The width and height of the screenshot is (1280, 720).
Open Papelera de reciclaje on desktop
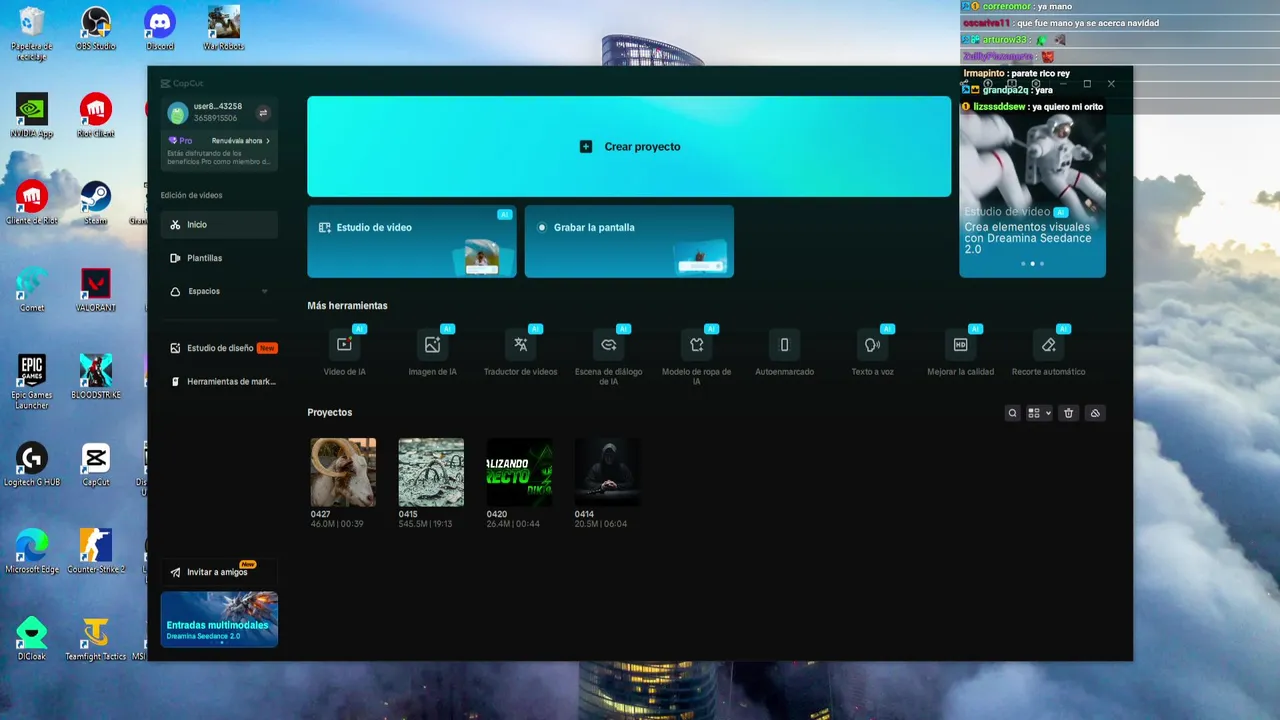point(32,34)
